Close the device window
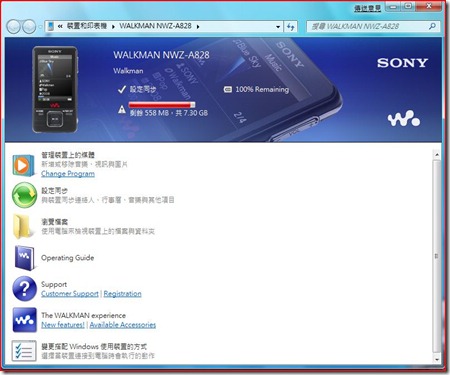Screen dimensions: 450x375 tap(430, 6)
